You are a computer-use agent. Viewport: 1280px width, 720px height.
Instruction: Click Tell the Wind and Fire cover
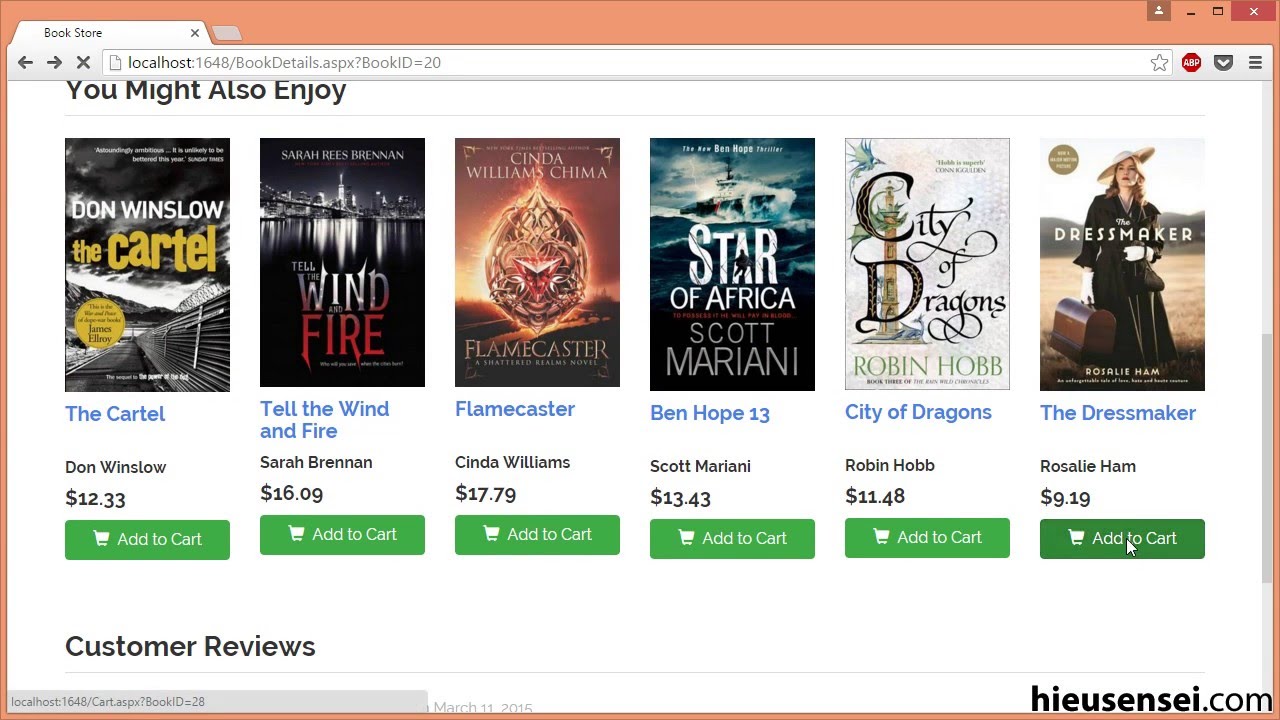342,262
